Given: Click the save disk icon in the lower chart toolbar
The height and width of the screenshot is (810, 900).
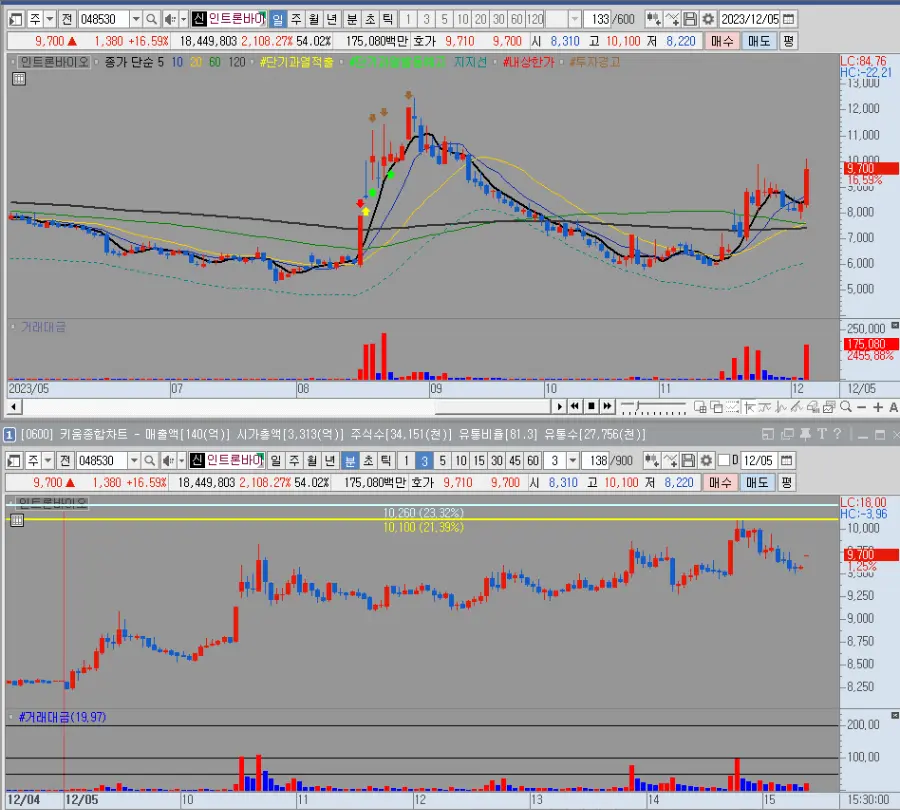Looking at the screenshot, I should 688,460.
